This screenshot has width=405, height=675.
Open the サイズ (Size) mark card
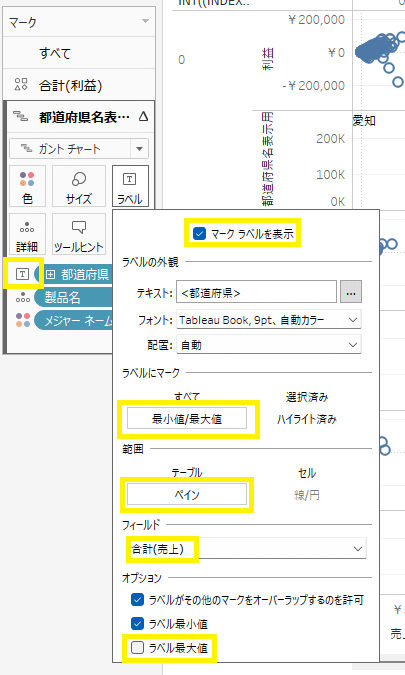(79, 186)
